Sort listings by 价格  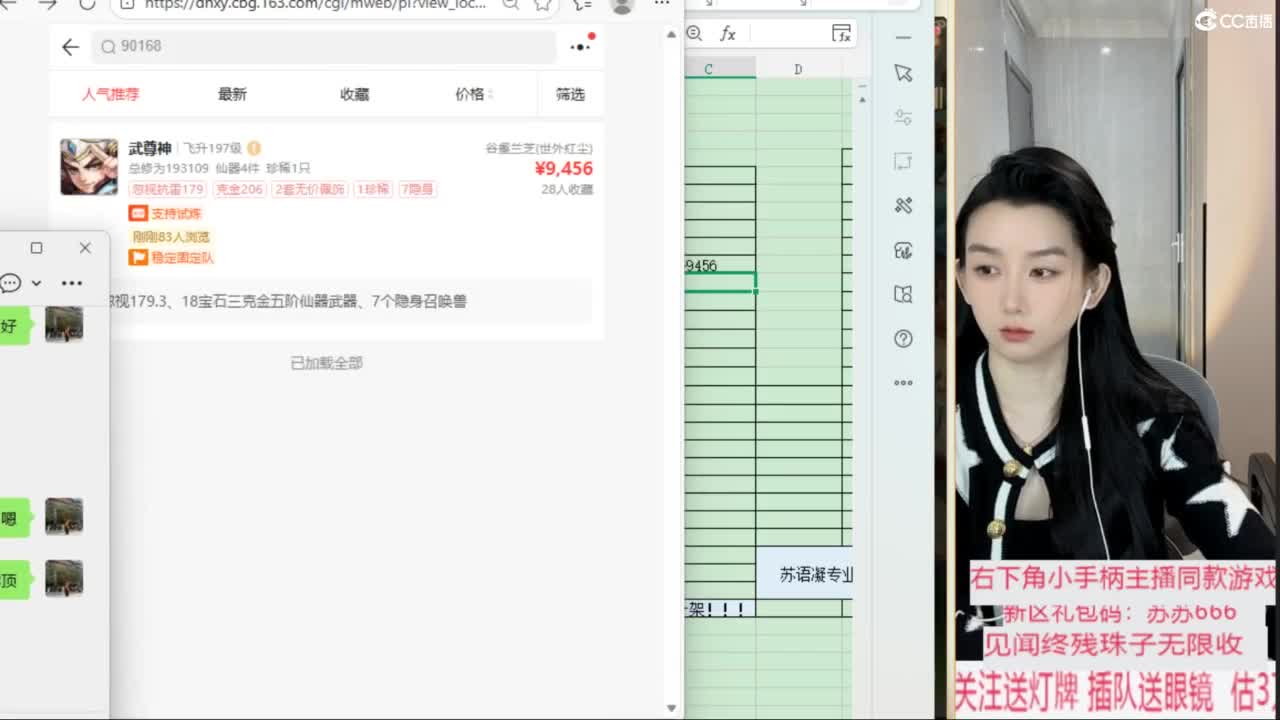[x=474, y=94]
